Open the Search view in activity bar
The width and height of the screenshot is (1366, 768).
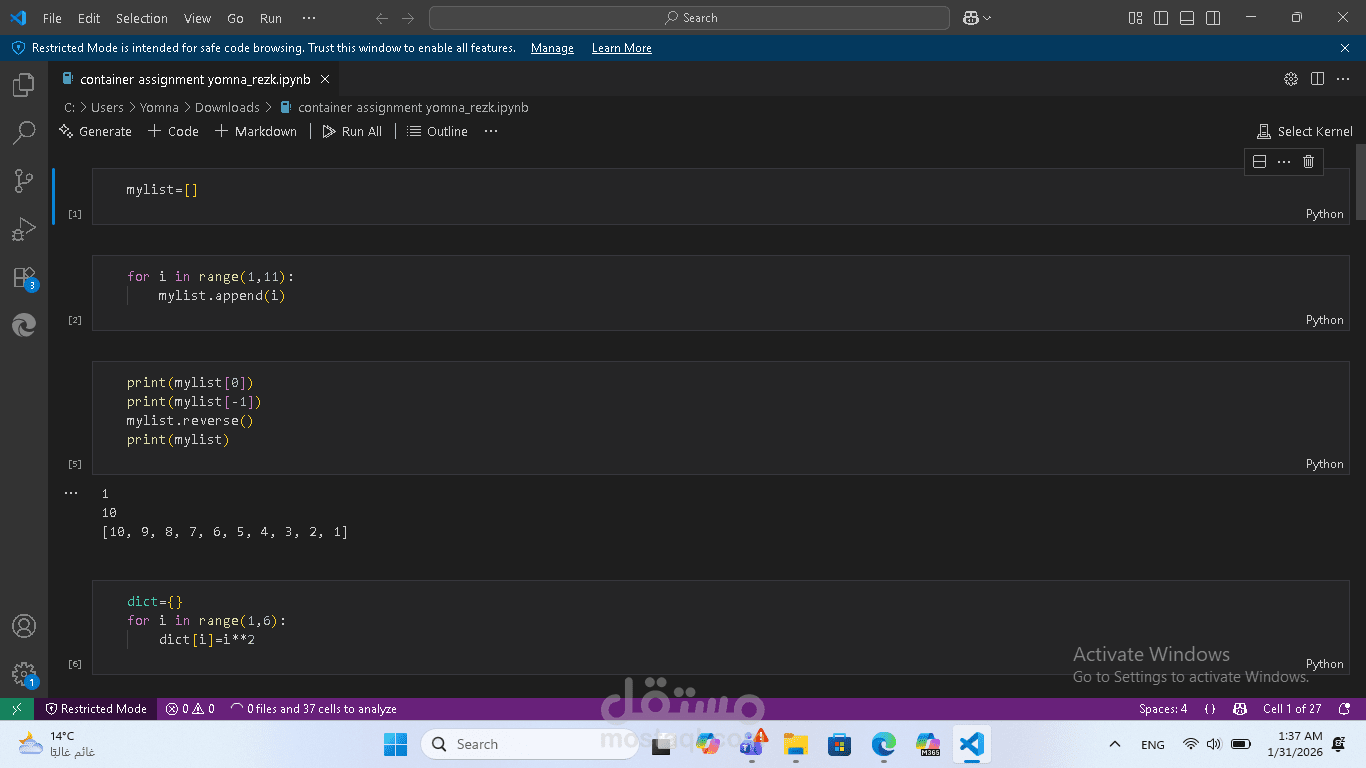click(24, 133)
